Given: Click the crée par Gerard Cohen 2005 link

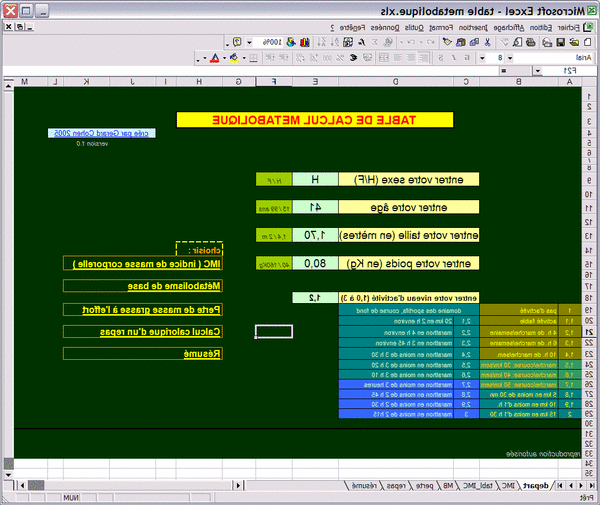Looking at the screenshot, I should pos(101,133).
